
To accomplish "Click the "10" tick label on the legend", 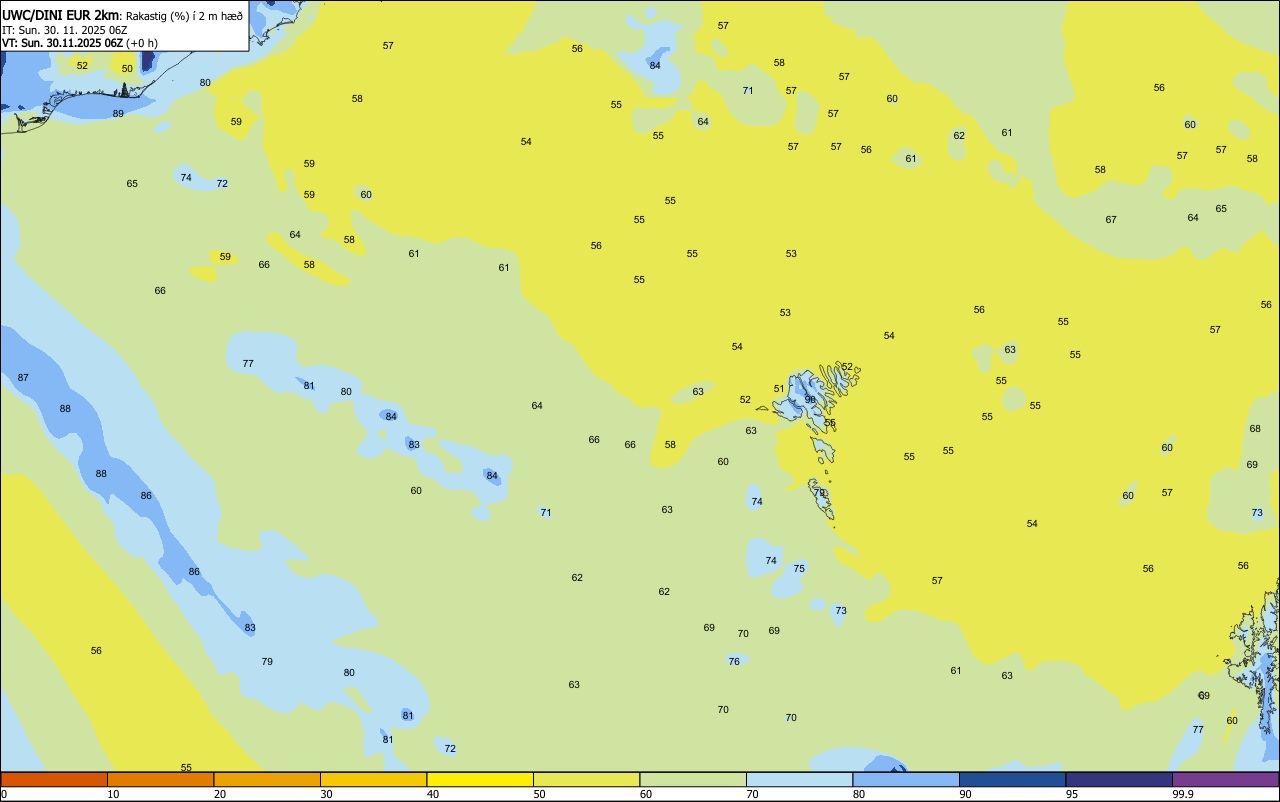I will click(x=113, y=794).
